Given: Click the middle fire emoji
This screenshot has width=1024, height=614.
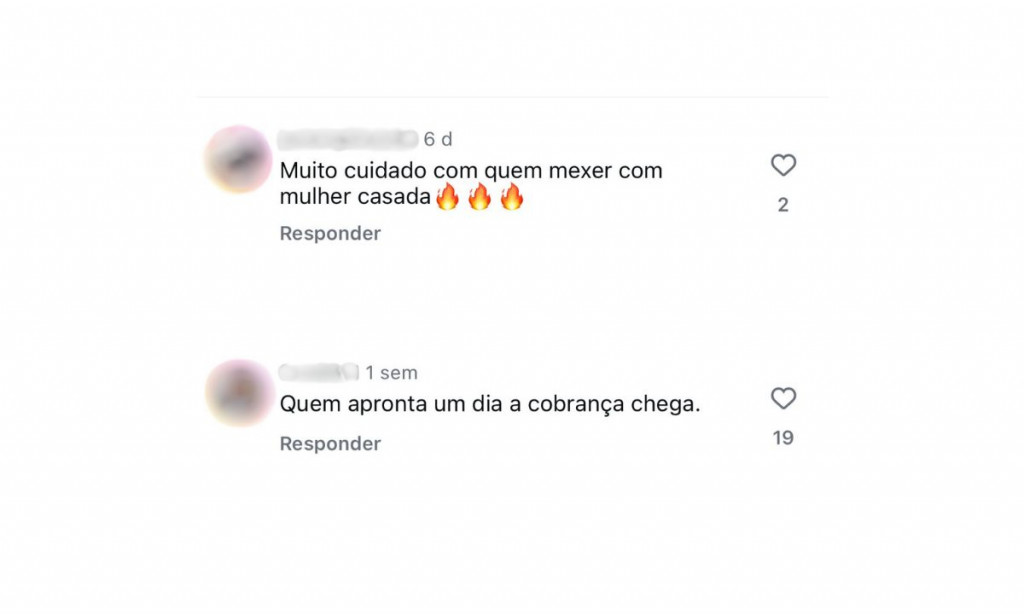Looking at the screenshot, I should click(479, 196).
